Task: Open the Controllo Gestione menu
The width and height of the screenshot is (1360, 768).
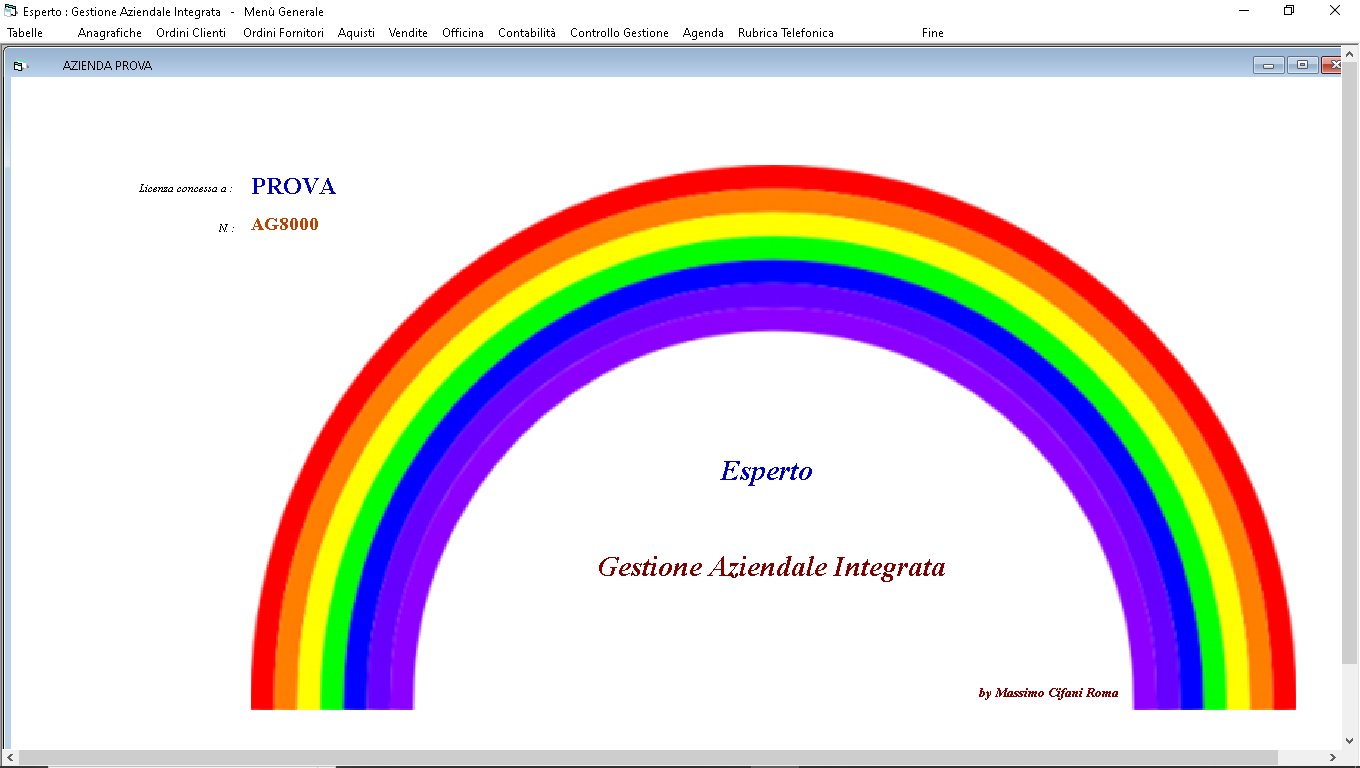Action: (x=619, y=33)
